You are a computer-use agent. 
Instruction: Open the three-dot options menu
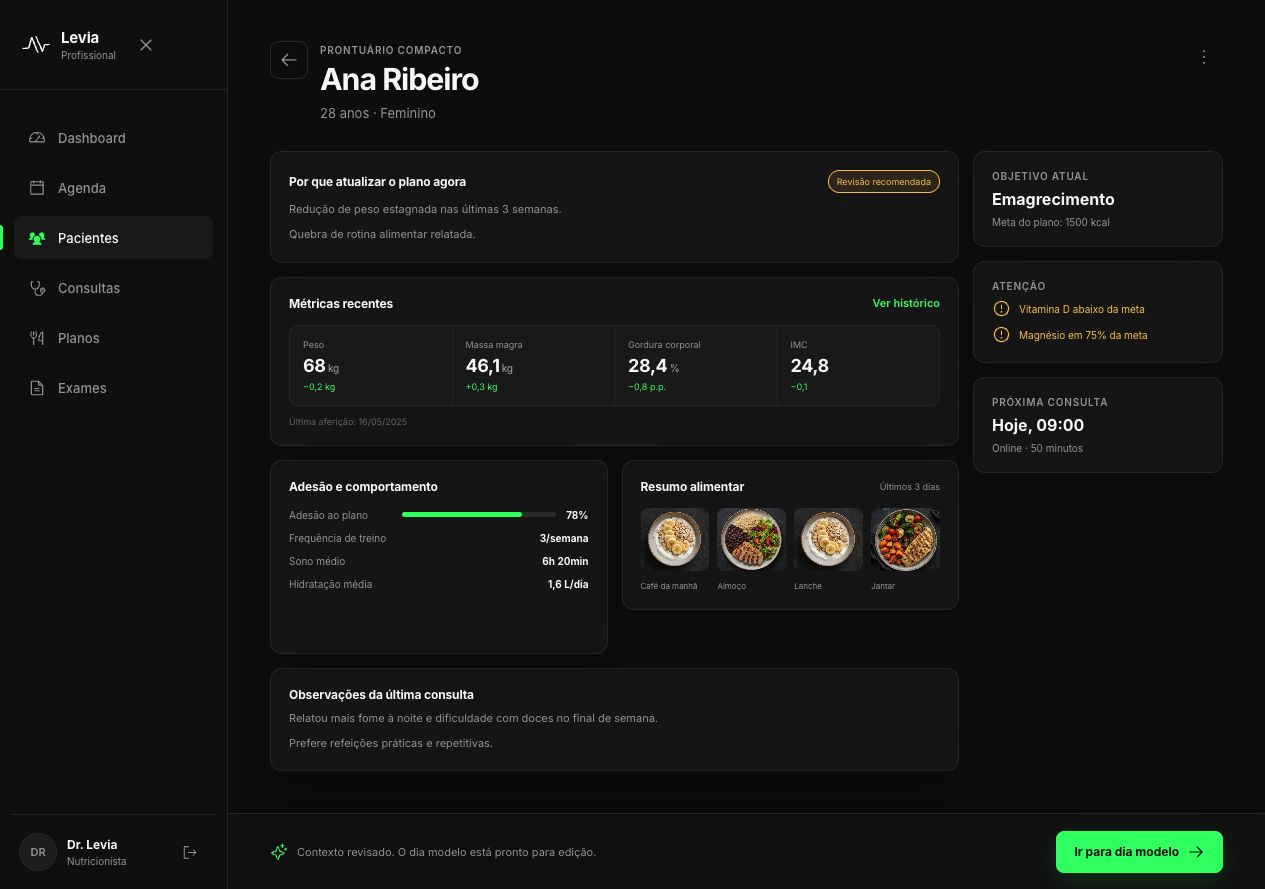point(1204,57)
